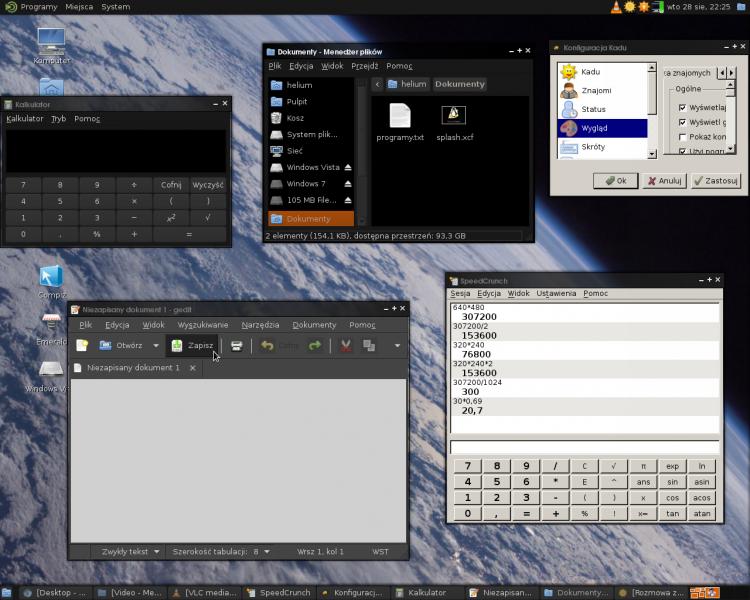Enable the Pokaż checkbox in Kadu settings
Screen dimensions: 750x600
click(x=683, y=137)
